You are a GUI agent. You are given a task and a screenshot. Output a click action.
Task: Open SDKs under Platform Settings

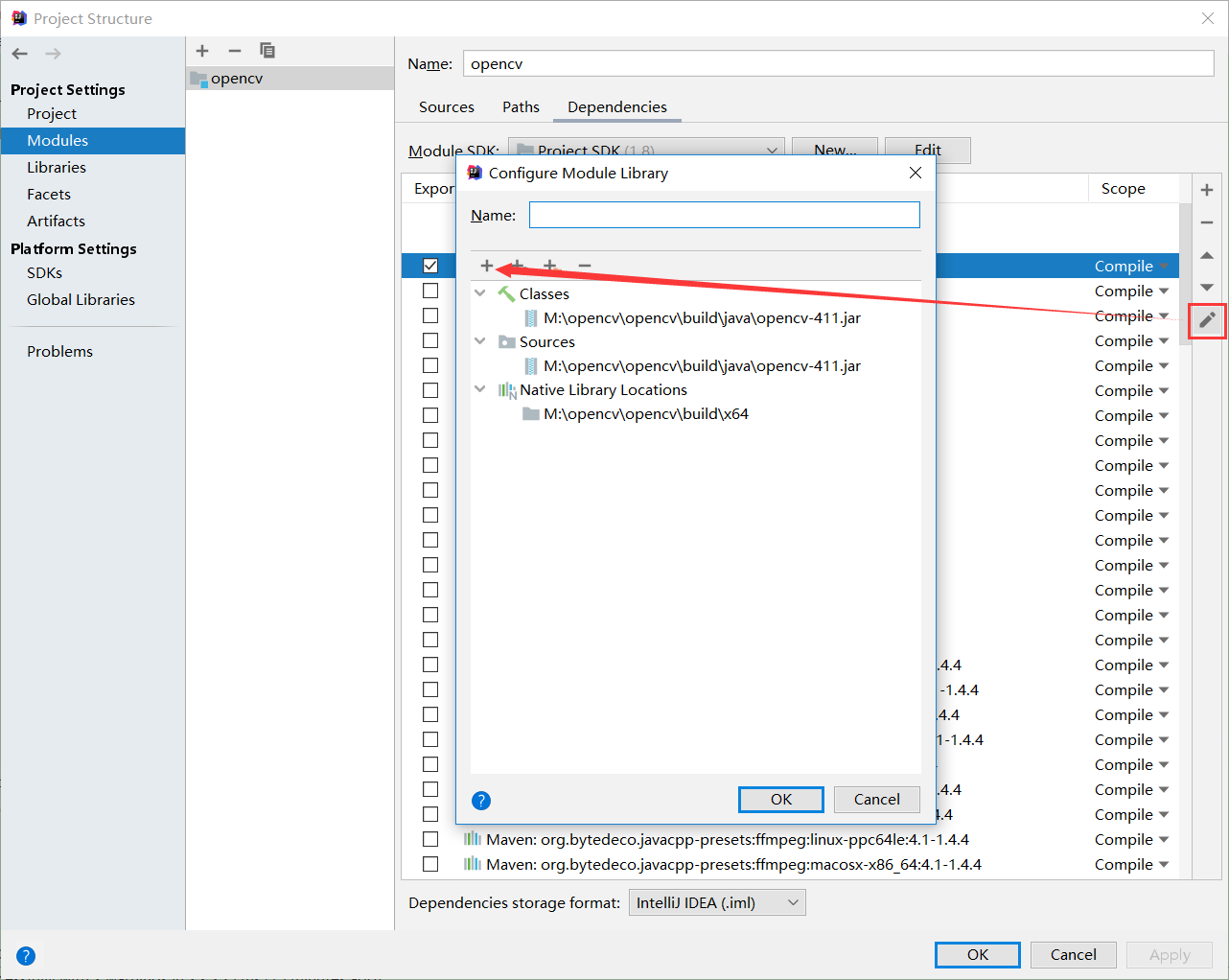tap(44, 272)
